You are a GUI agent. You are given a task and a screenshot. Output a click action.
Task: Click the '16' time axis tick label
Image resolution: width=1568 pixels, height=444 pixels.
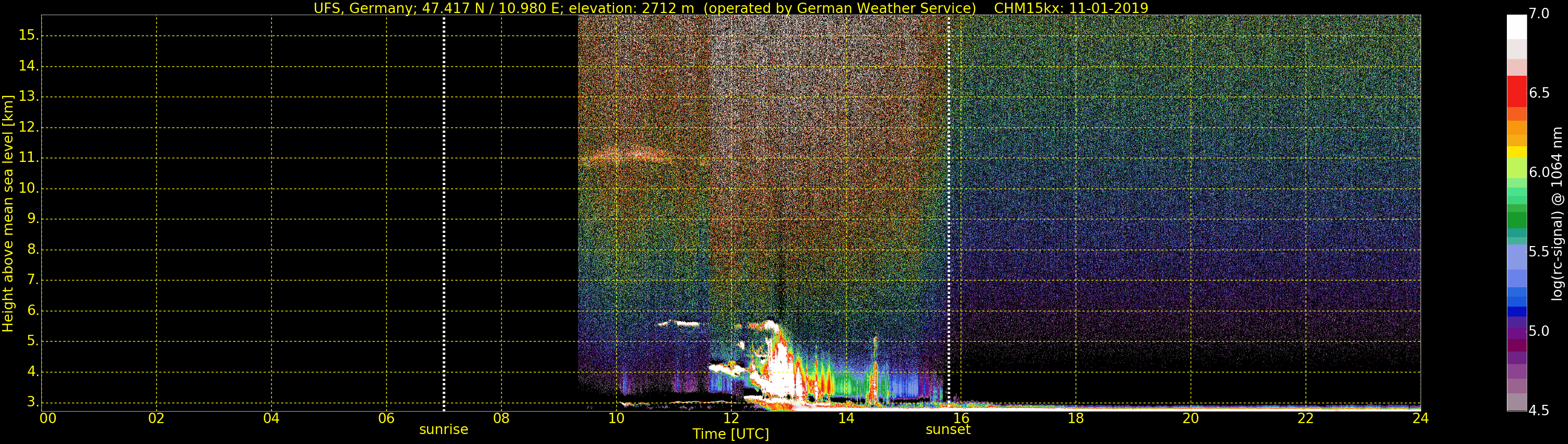[961, 418]
